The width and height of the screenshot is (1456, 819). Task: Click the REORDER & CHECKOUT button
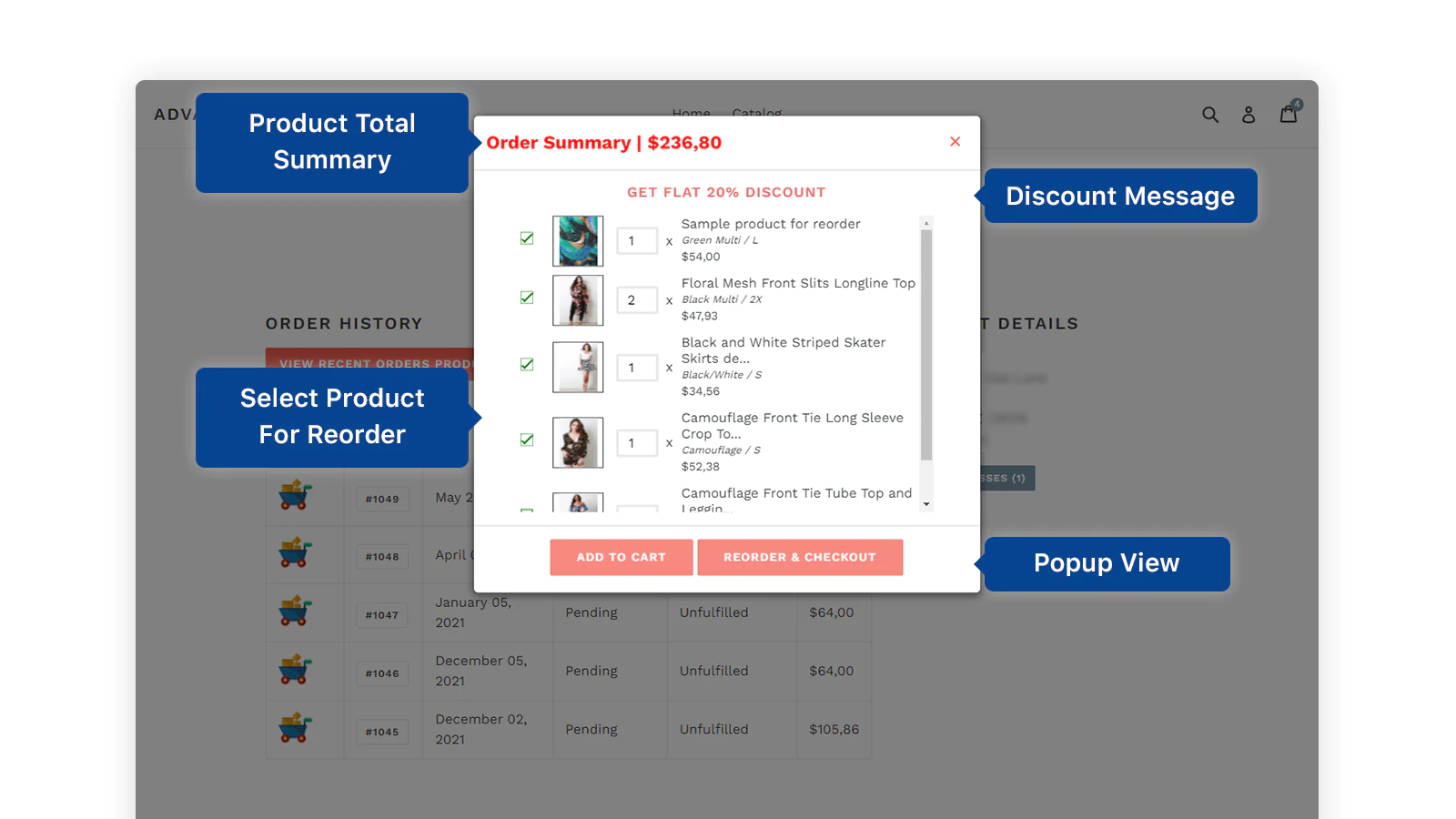(x=800, y=557)
